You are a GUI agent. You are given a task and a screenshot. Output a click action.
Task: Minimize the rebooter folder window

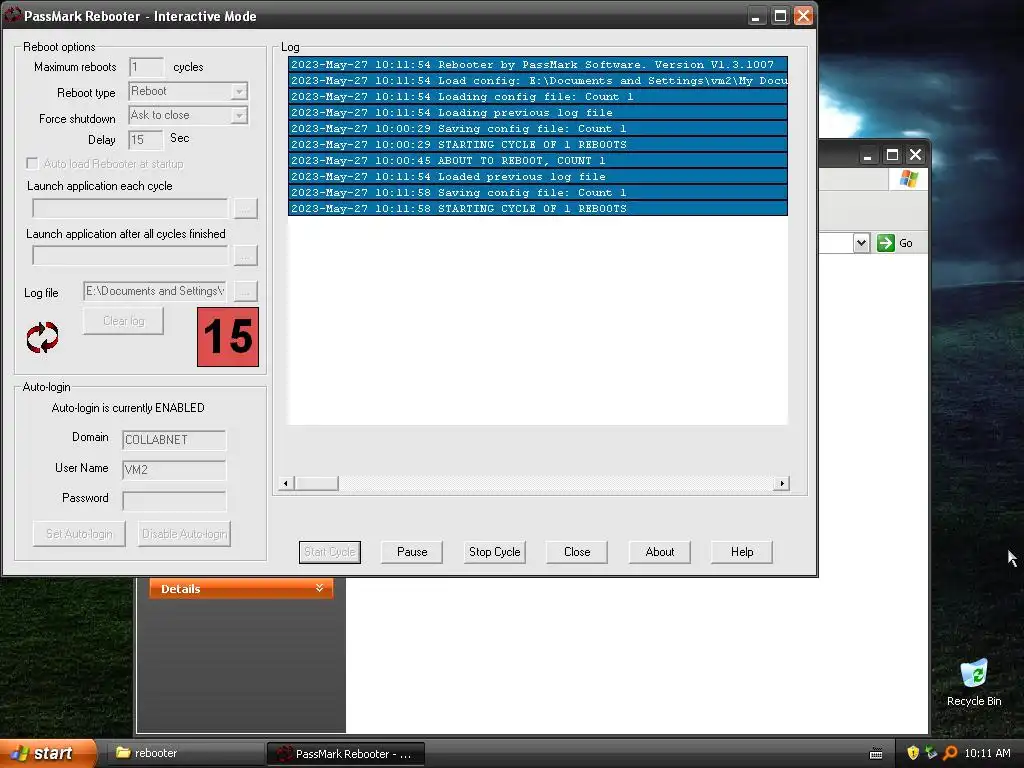[x=867, y=155]
